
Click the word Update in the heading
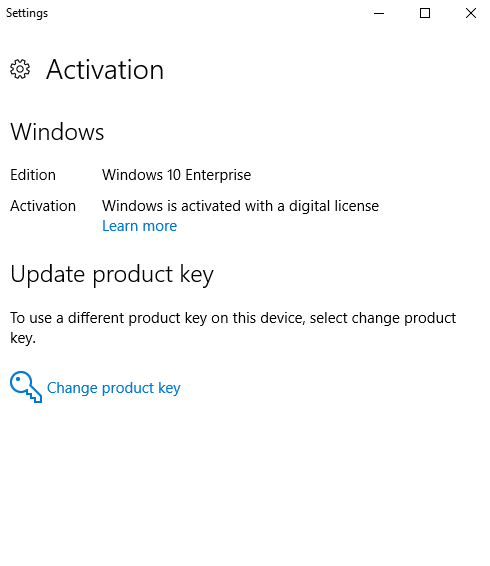[48, 275]
